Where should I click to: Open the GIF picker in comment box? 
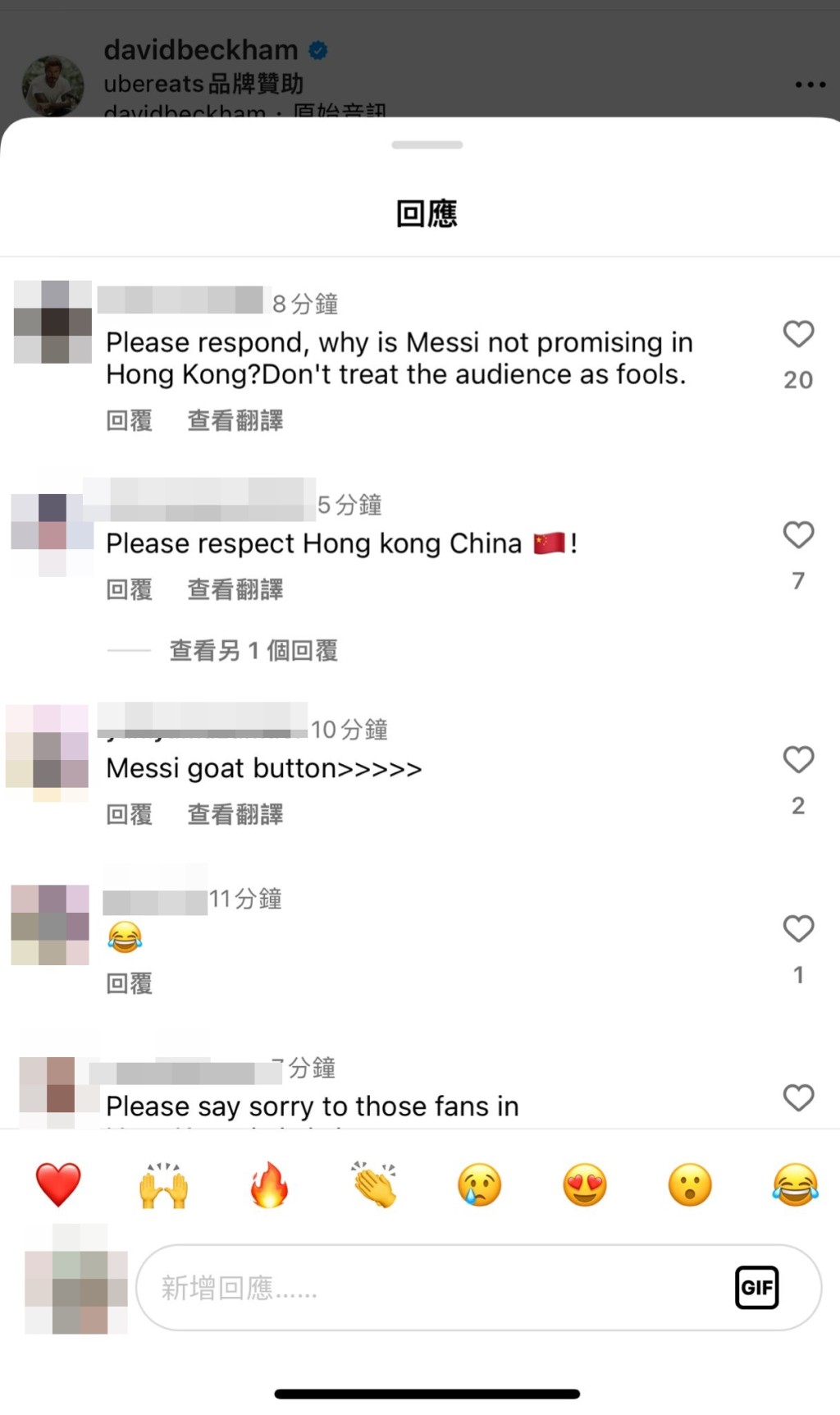pyautogui.click(x=756, y=1287)
